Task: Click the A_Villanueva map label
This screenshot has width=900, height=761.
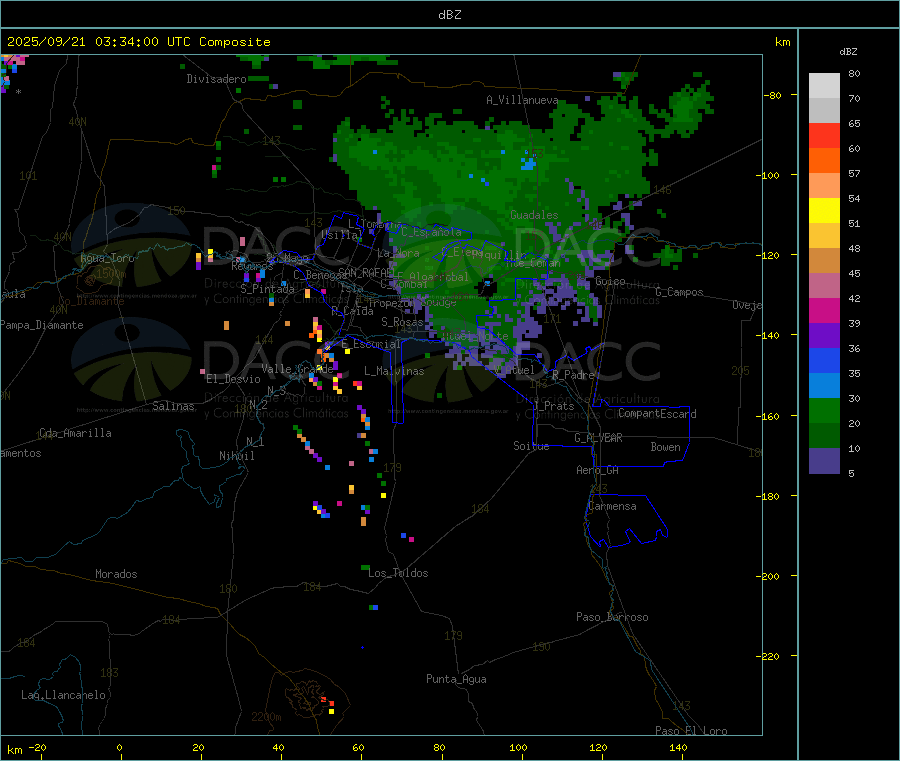Action: (522, 100)
